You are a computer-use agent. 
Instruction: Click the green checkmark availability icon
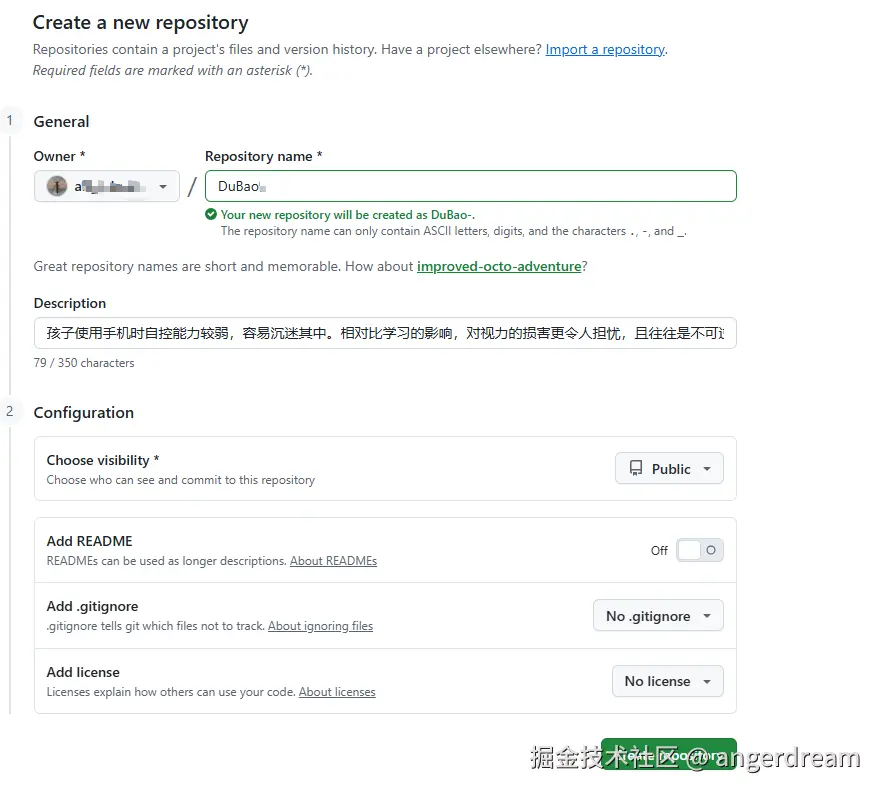pyautogui.click(x=211, y=214)
